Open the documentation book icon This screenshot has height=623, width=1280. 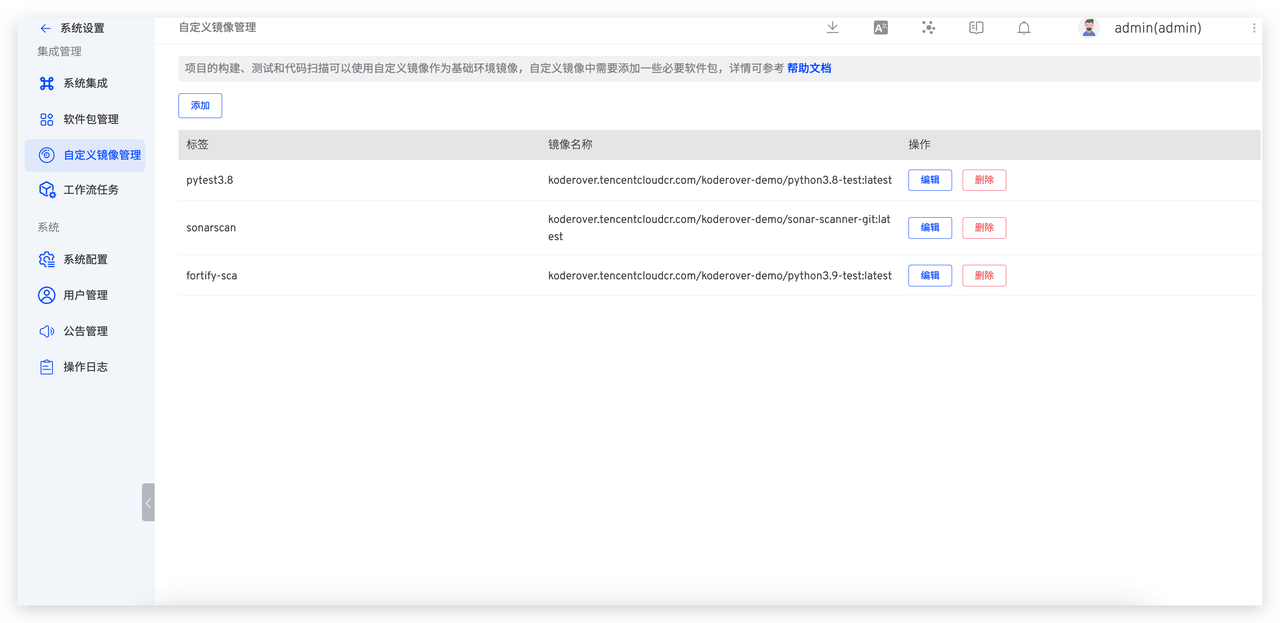click(x=976, y=28)
